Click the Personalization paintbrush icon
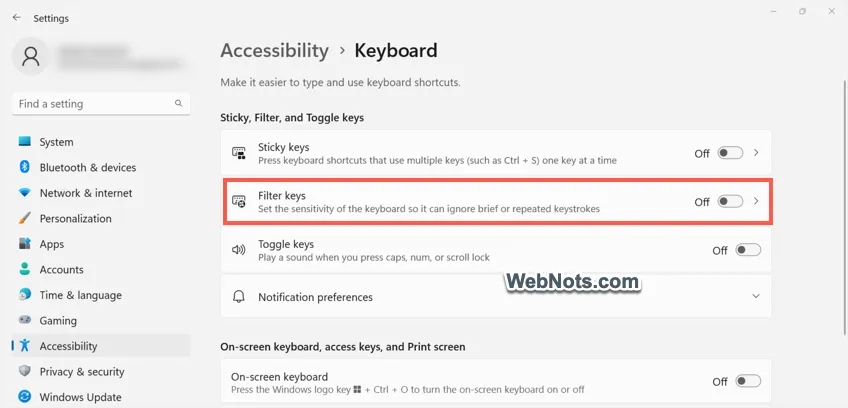 point(24,218)
